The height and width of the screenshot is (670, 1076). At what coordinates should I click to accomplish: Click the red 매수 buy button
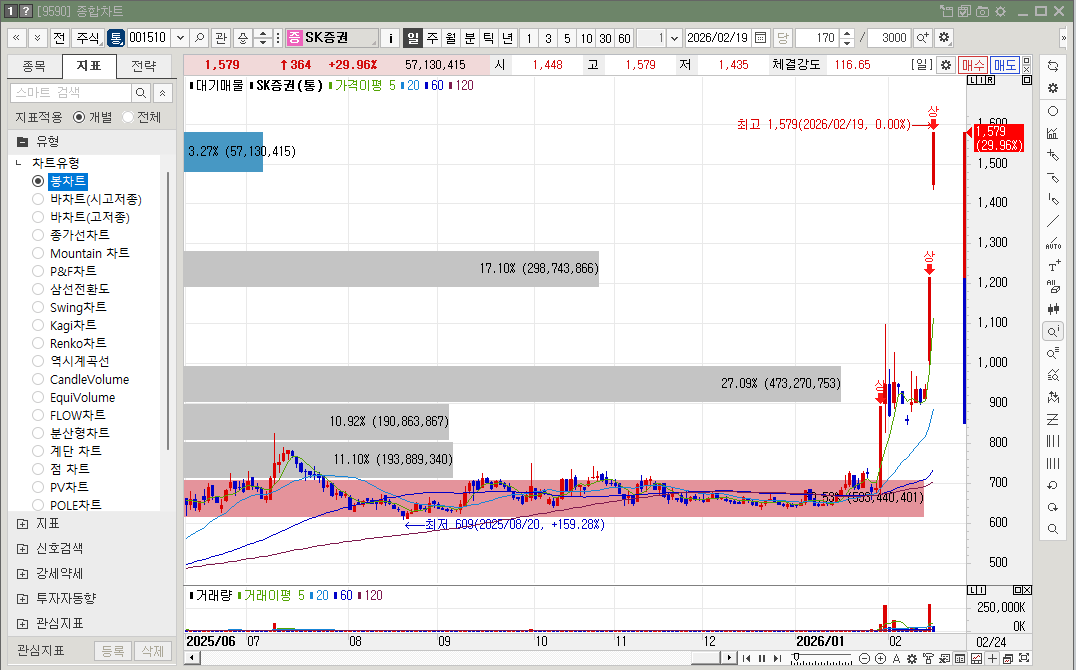(x=972, y=65)
